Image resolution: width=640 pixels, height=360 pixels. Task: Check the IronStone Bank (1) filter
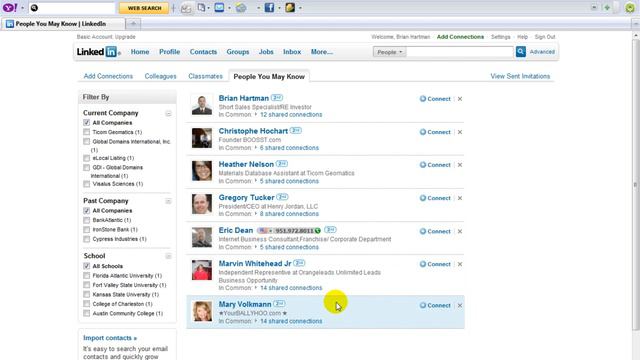coord(87,229)
